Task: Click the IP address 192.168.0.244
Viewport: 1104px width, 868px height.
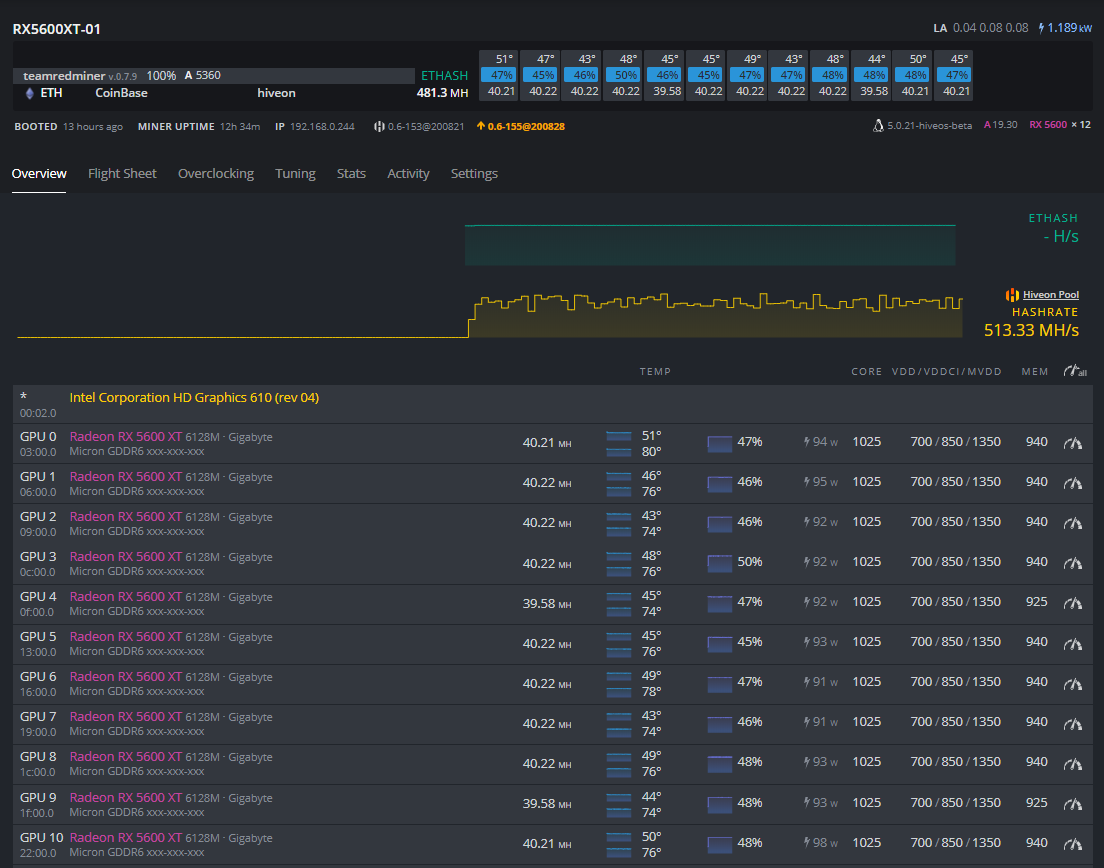Action: coord(322,127)
